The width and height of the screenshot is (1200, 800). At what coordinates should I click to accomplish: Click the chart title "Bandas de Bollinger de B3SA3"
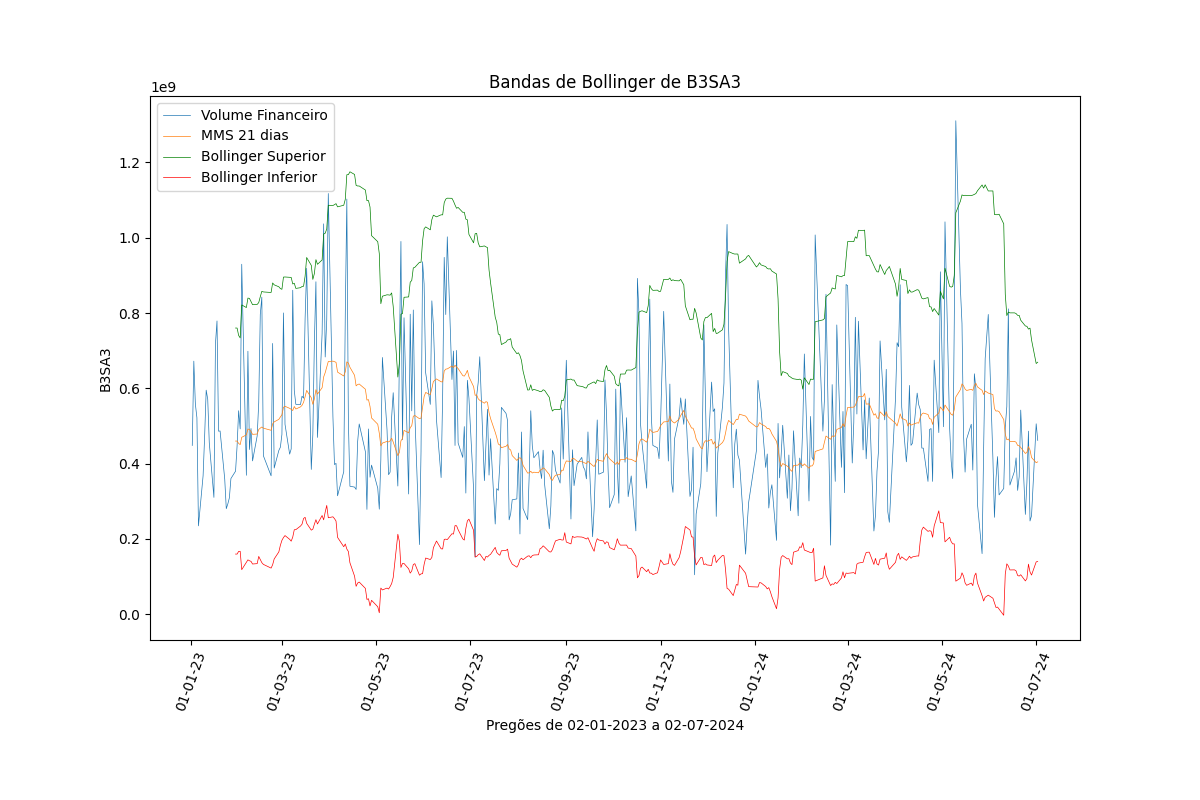click(614, 82)
